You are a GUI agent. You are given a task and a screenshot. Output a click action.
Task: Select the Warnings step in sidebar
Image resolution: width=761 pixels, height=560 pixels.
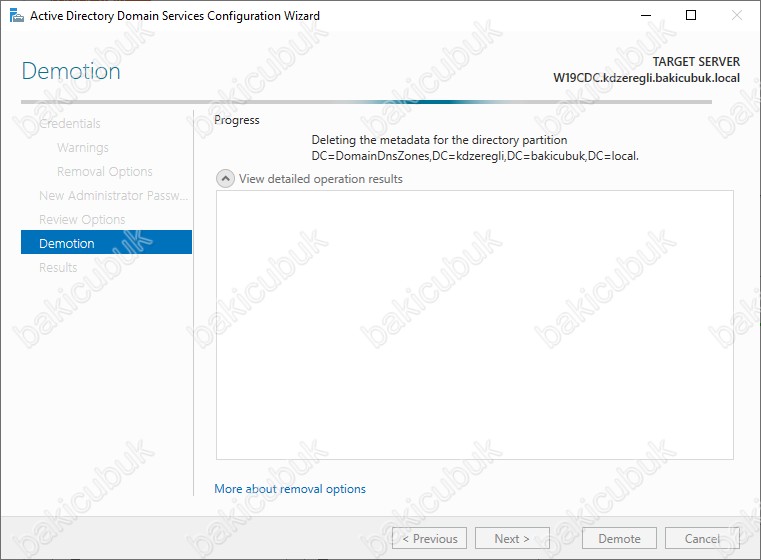point(83,148)
